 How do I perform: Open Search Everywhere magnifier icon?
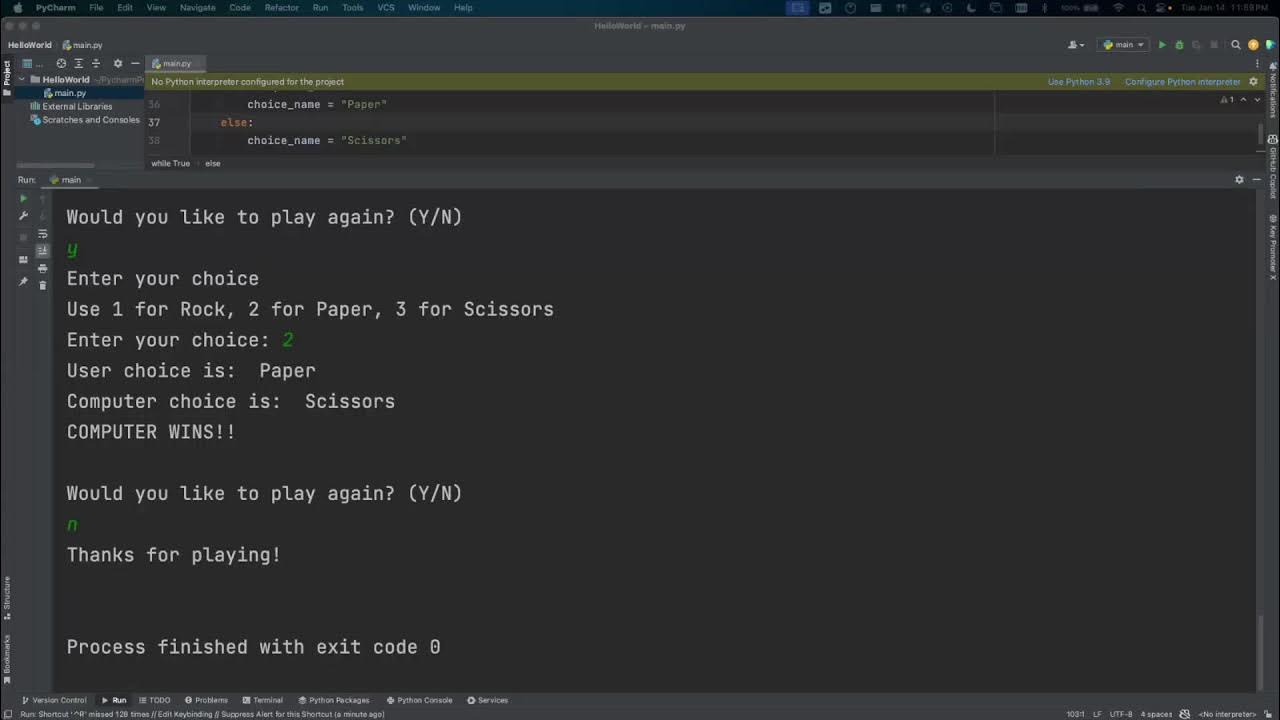click(x=1236, y=45)
